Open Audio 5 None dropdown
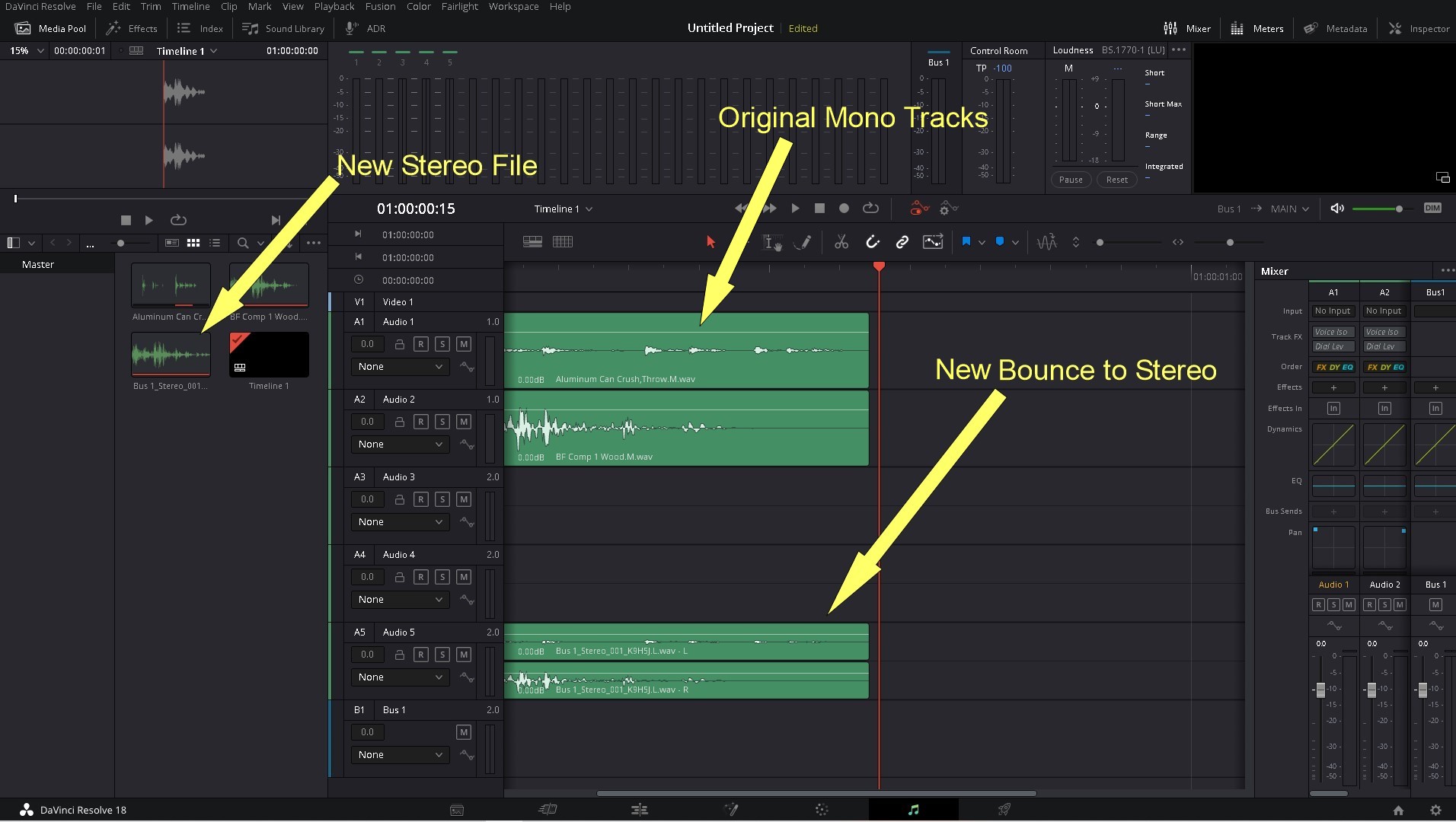The image size is (1456, 822). tap(400, 677)
